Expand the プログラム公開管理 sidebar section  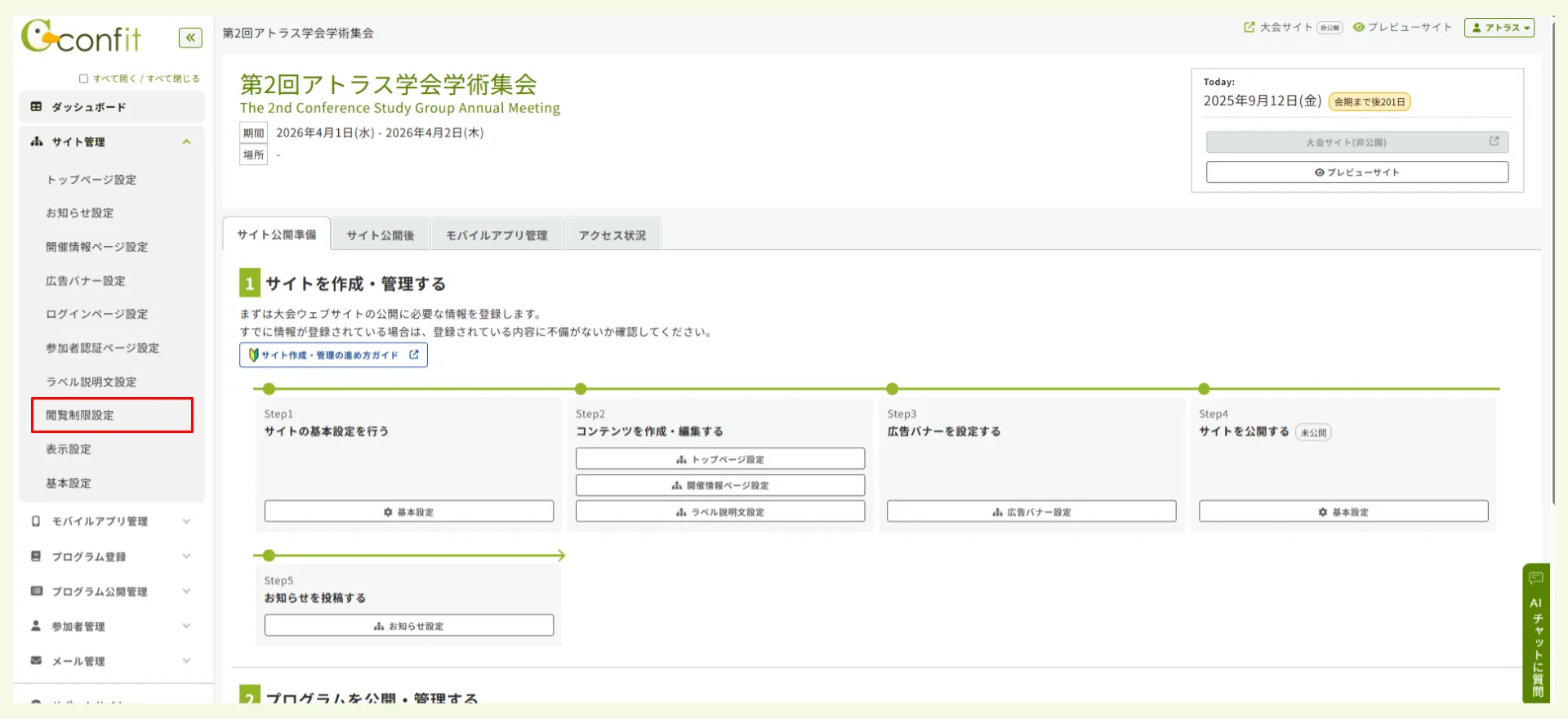point(112,592)
